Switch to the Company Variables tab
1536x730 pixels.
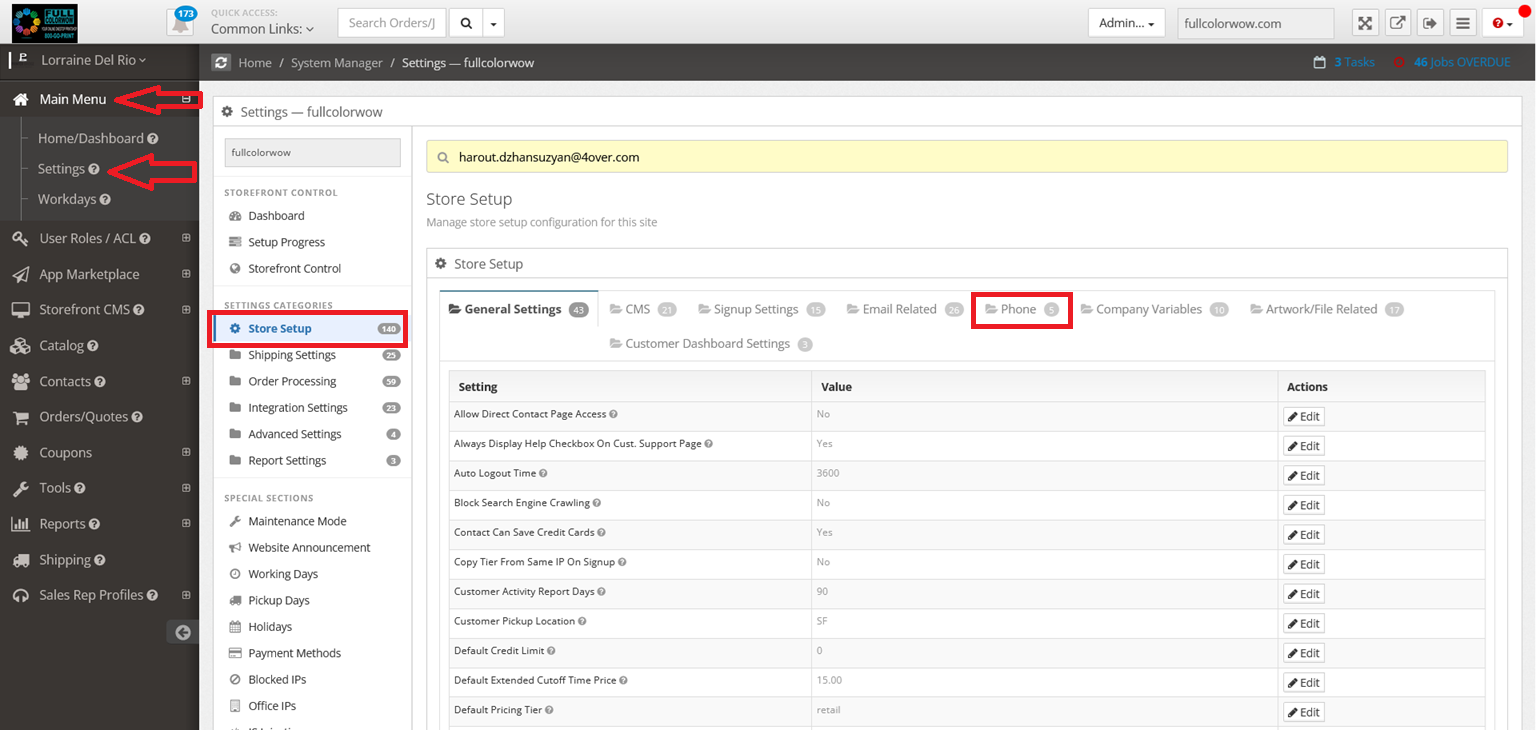point(1153,310)
